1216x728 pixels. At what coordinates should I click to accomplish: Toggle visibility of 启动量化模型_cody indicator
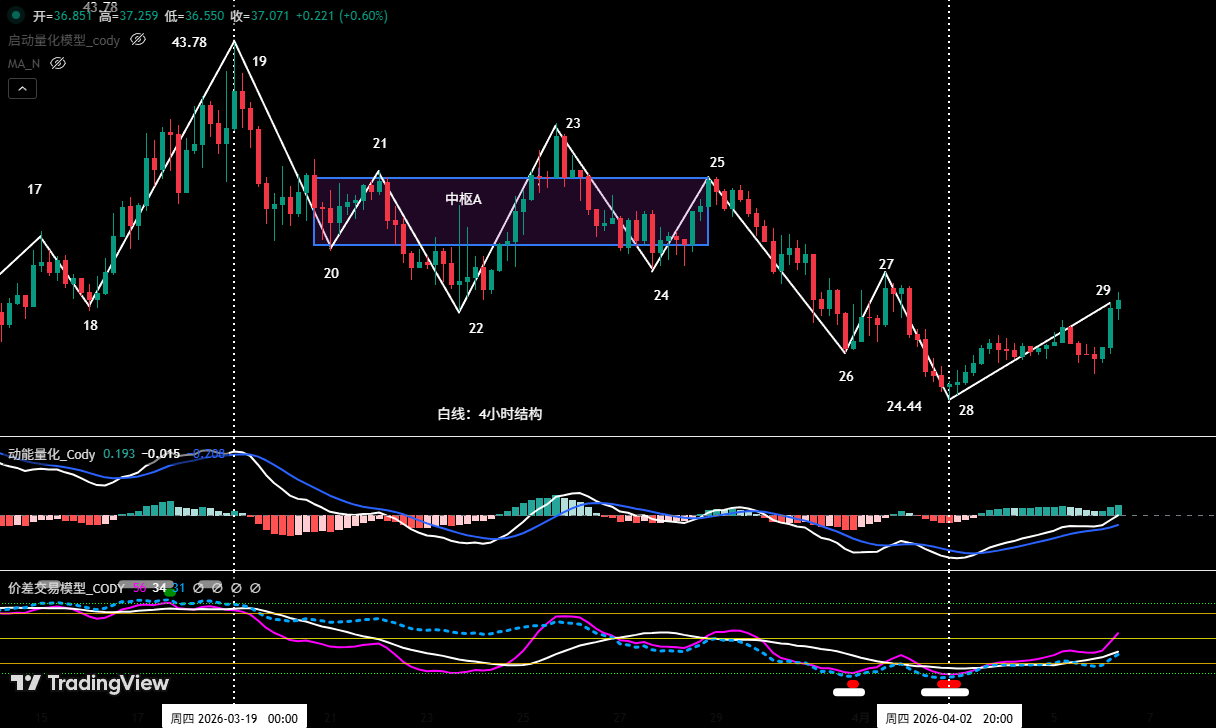138,39
